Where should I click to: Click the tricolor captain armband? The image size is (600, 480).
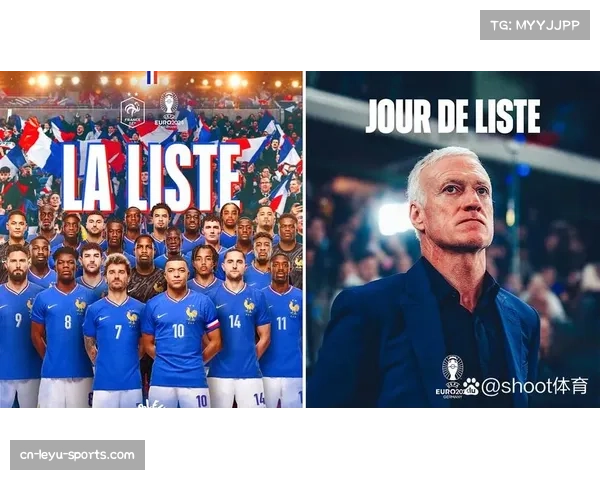tap(213, 326)
